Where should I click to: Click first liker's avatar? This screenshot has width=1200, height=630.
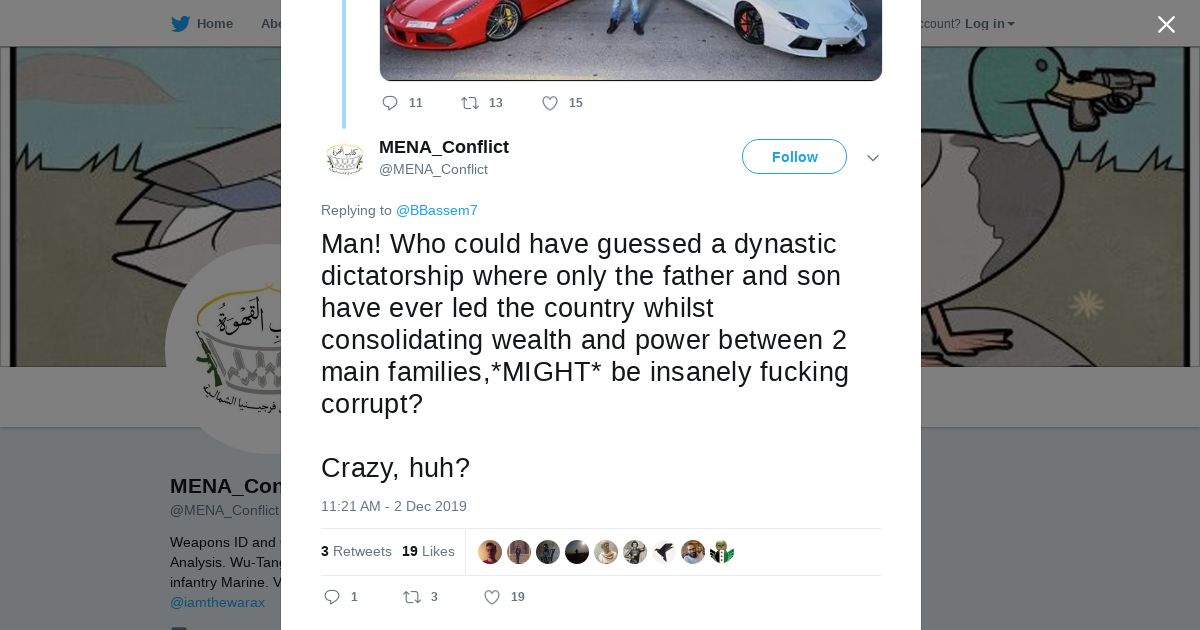coord(490,552)
